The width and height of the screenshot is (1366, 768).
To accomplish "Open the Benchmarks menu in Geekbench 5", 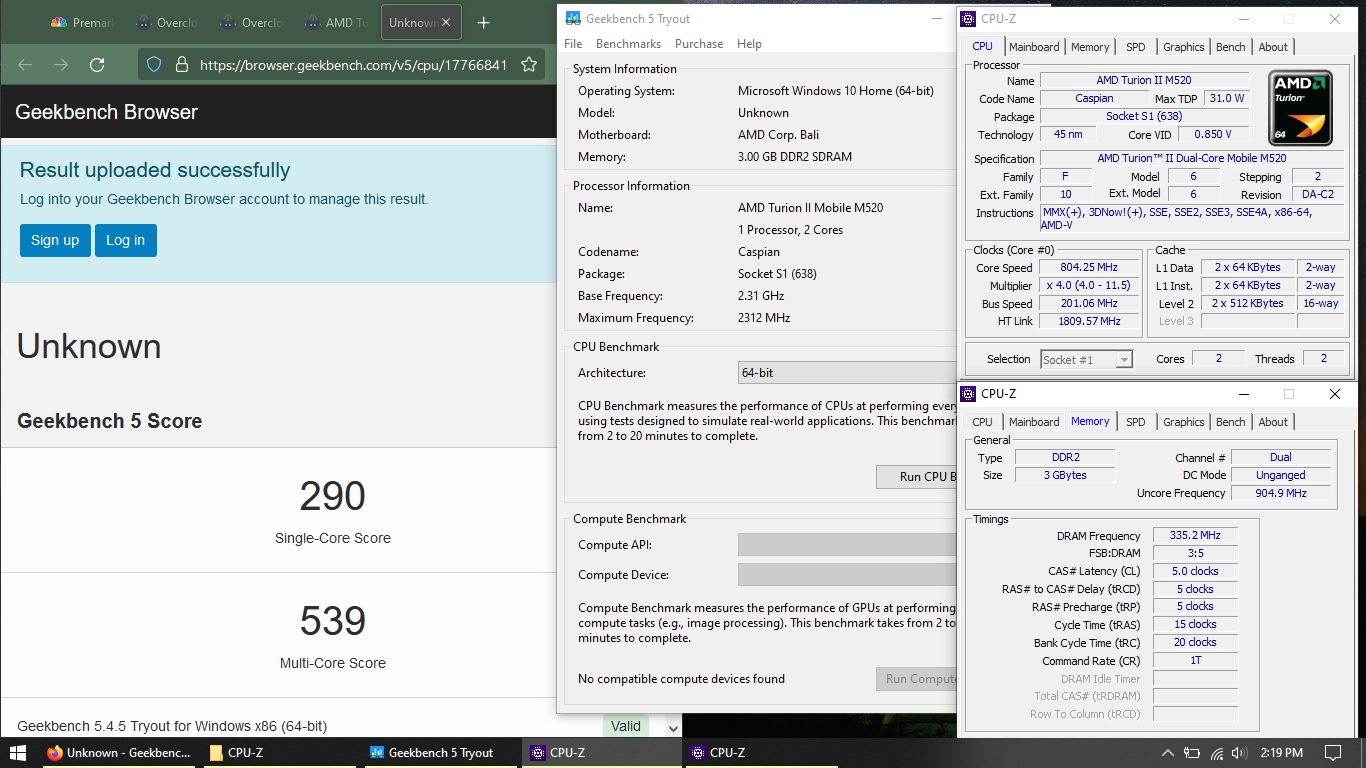I will pyautogui.click(x=628, y=44).
